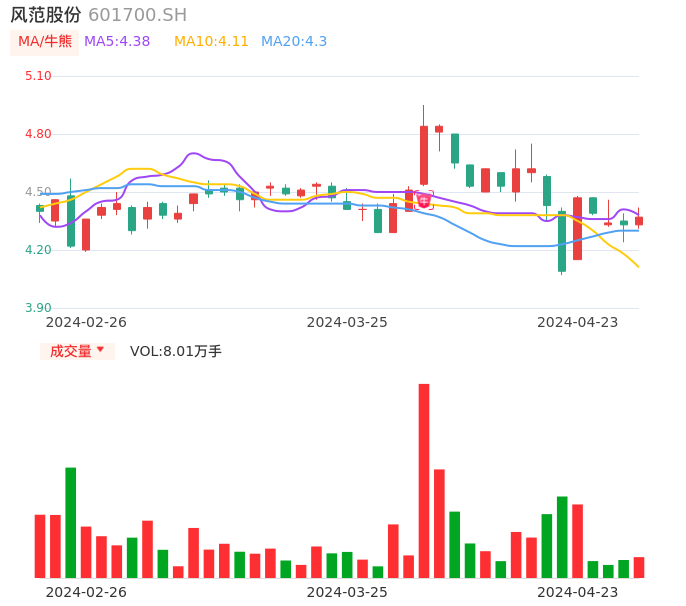Image resolution: width=686 pixels, height=606 pixels.
Task: Click the 5.10 price axis label
Action: click(38, 76)
